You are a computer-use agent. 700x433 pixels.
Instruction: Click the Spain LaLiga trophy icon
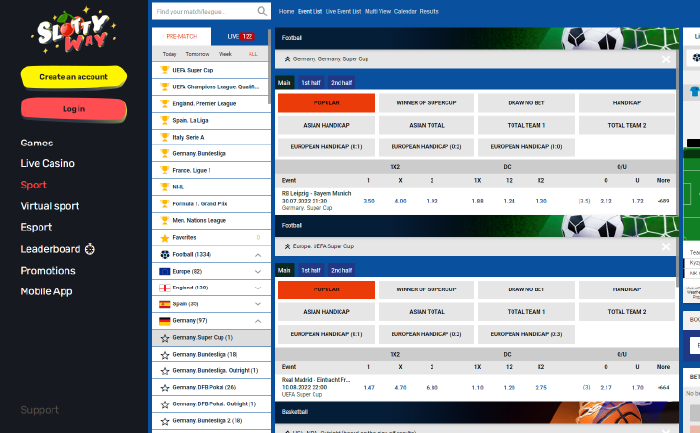(165, 121)
